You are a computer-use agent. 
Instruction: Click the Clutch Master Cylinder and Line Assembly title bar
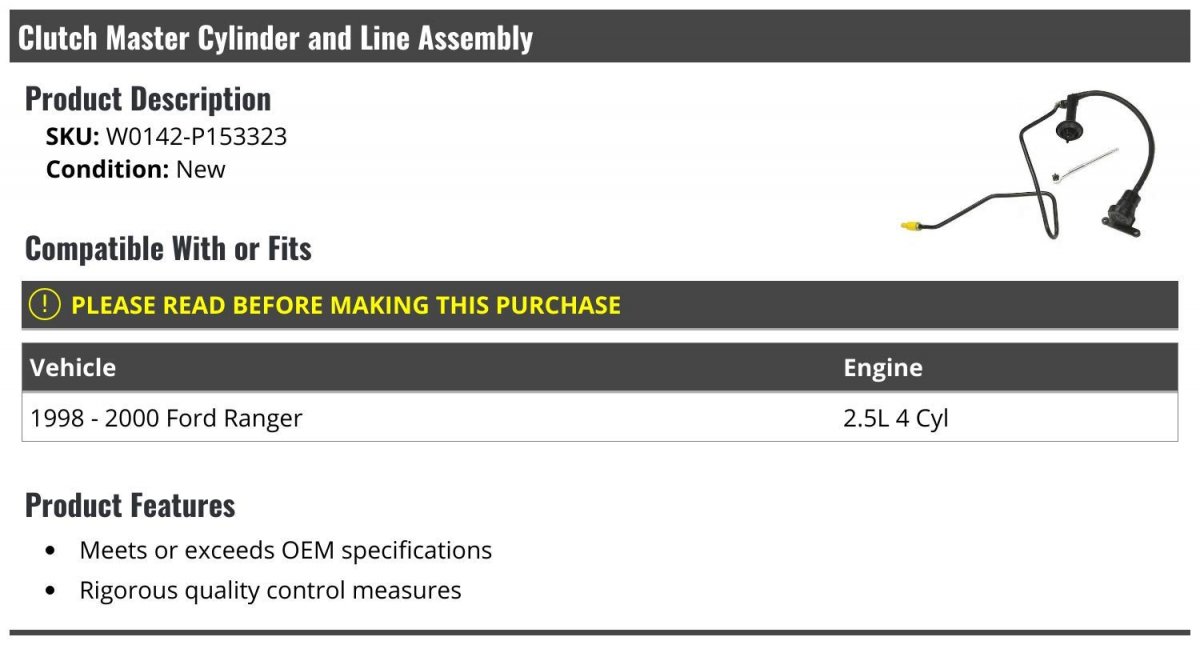pos(600,37)
